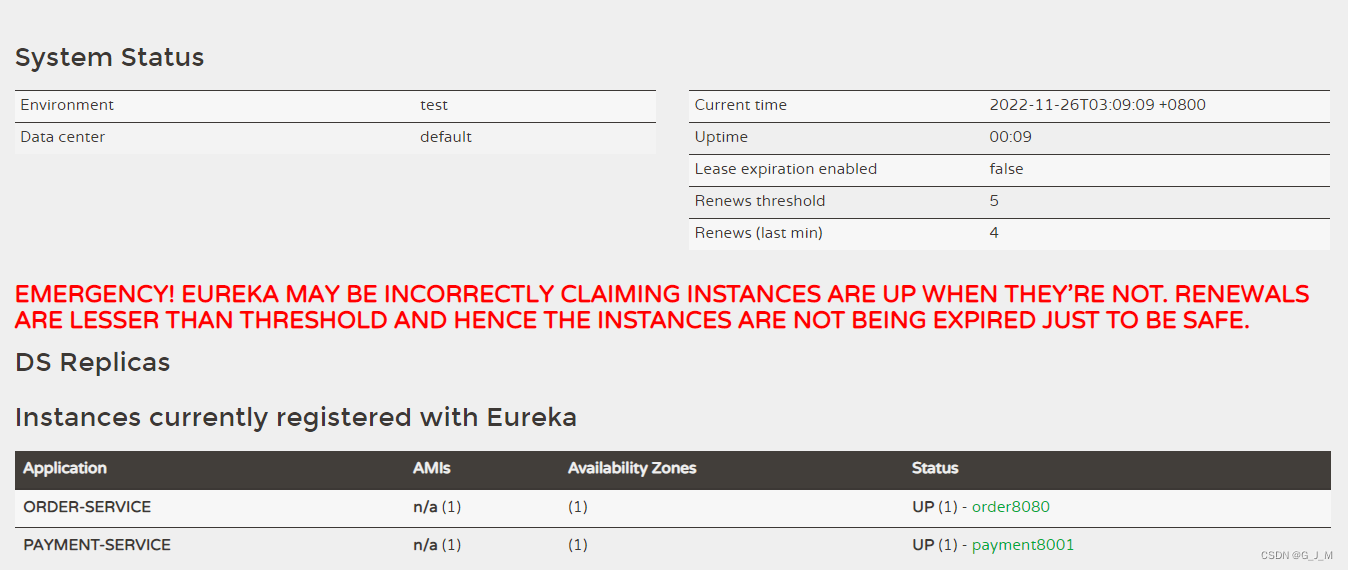The image size is (1348, 570).
Task: Click the AMIs column header
Action: pos(431,468)
